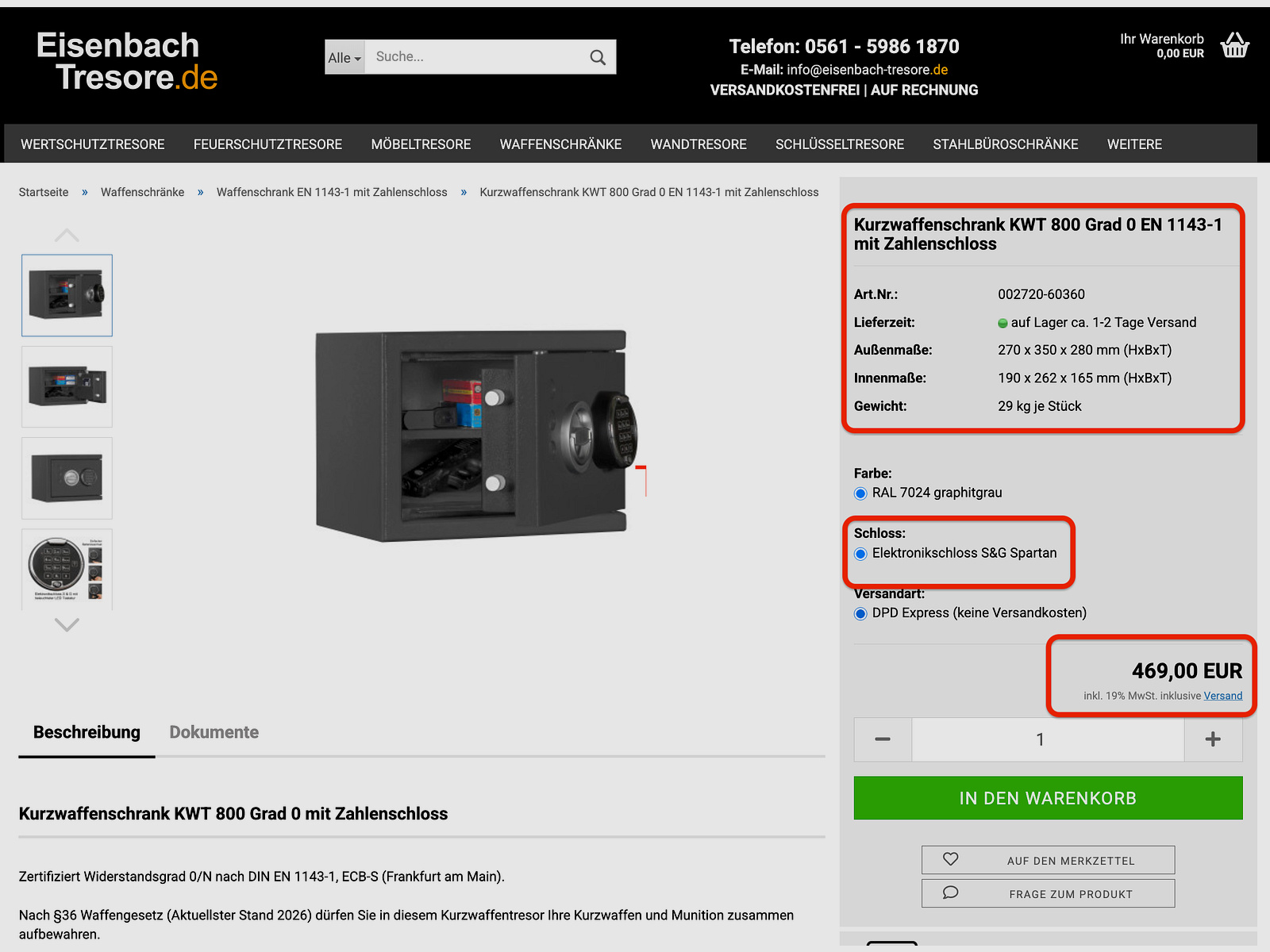The width and height of the screenshot is (1270, 952).
Task: Select Elektronikschloss S&G Spartan lock option
Action: tap(860, 554)
